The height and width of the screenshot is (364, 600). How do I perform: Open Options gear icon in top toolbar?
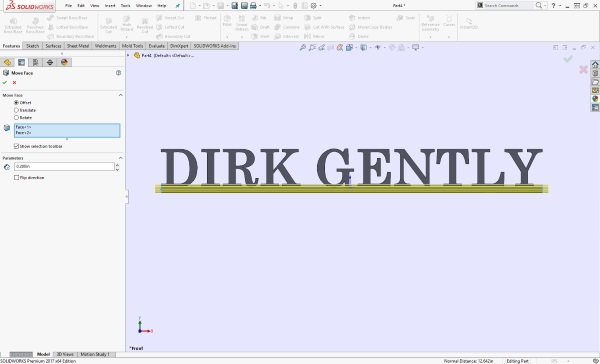[x=314, y=5]
